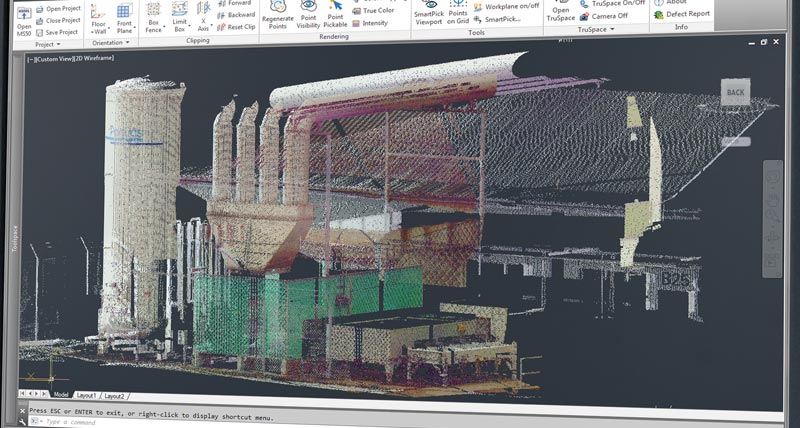Open the Front Plane dropdown arrow
Image resolution: width=800 pixels, height=428 pixels.
point(134,28)
